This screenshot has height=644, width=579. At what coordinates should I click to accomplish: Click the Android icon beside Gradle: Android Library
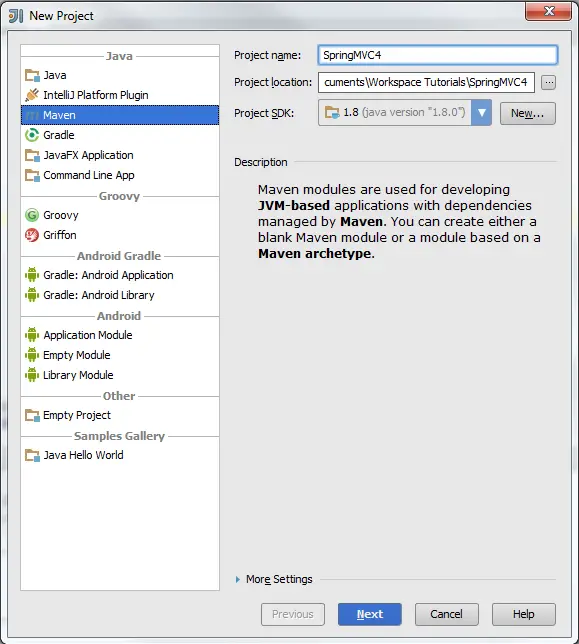coord(32,295)
